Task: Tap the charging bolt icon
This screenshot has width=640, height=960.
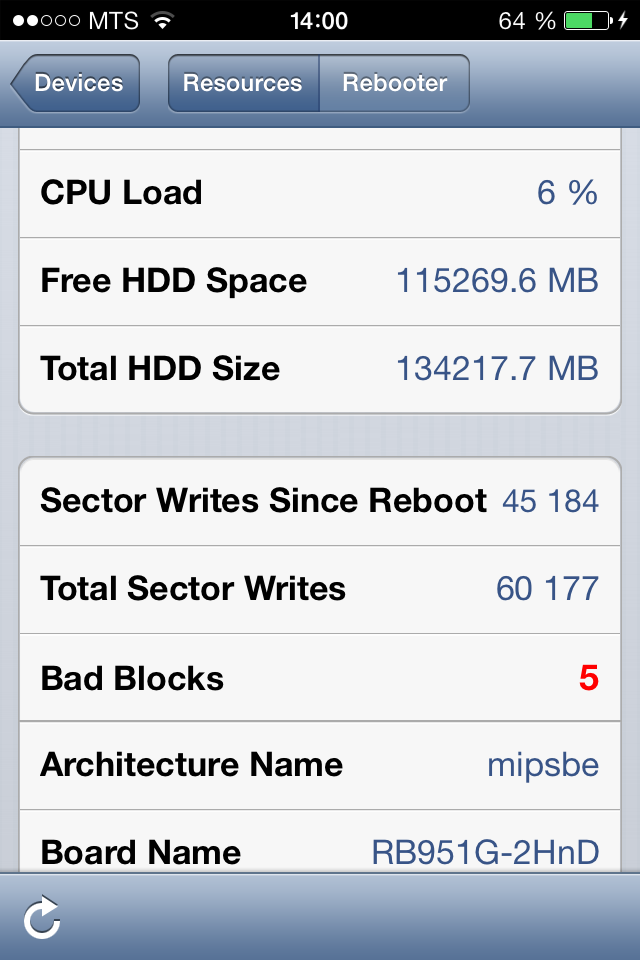Action: click(623, 21)
